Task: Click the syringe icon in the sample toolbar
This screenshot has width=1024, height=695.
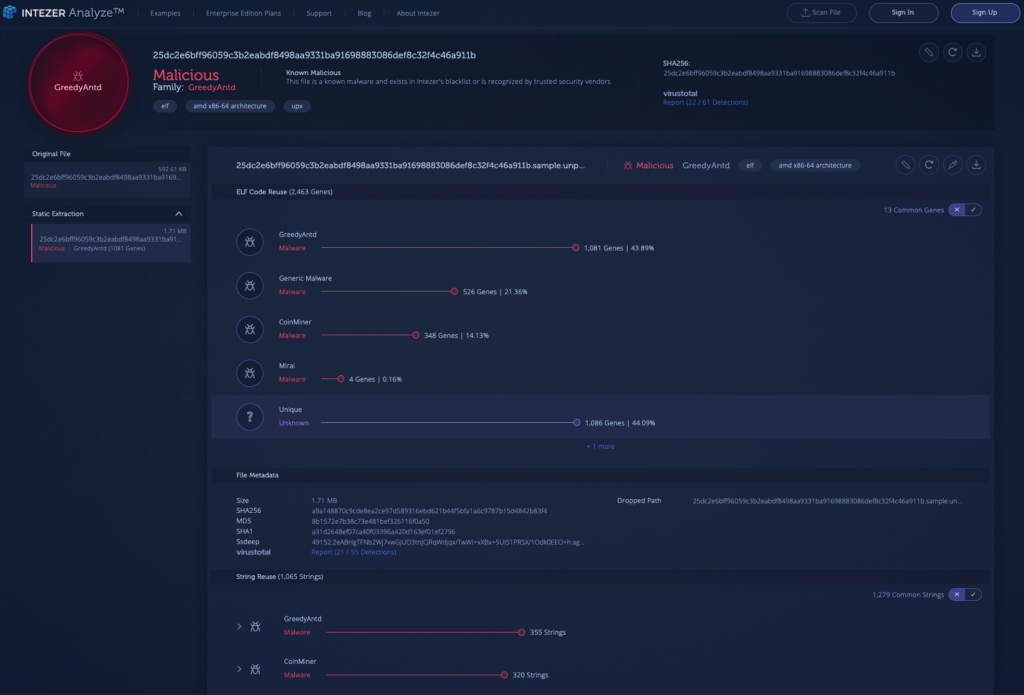Action: 953,165
